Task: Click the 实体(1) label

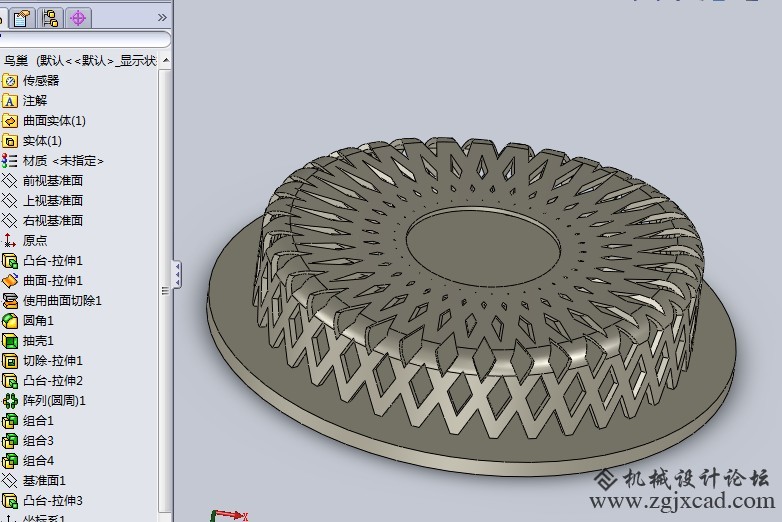Action: point(42,141)
